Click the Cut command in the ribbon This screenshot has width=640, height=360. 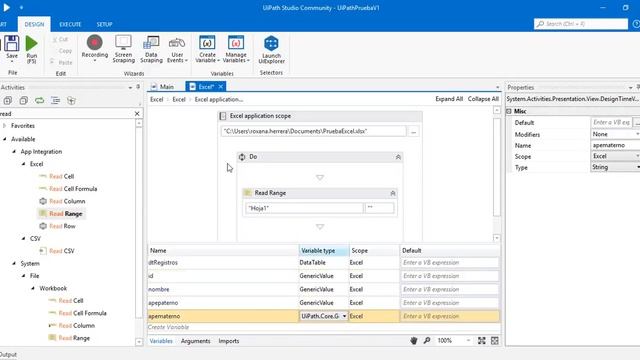tap(60, 40)
